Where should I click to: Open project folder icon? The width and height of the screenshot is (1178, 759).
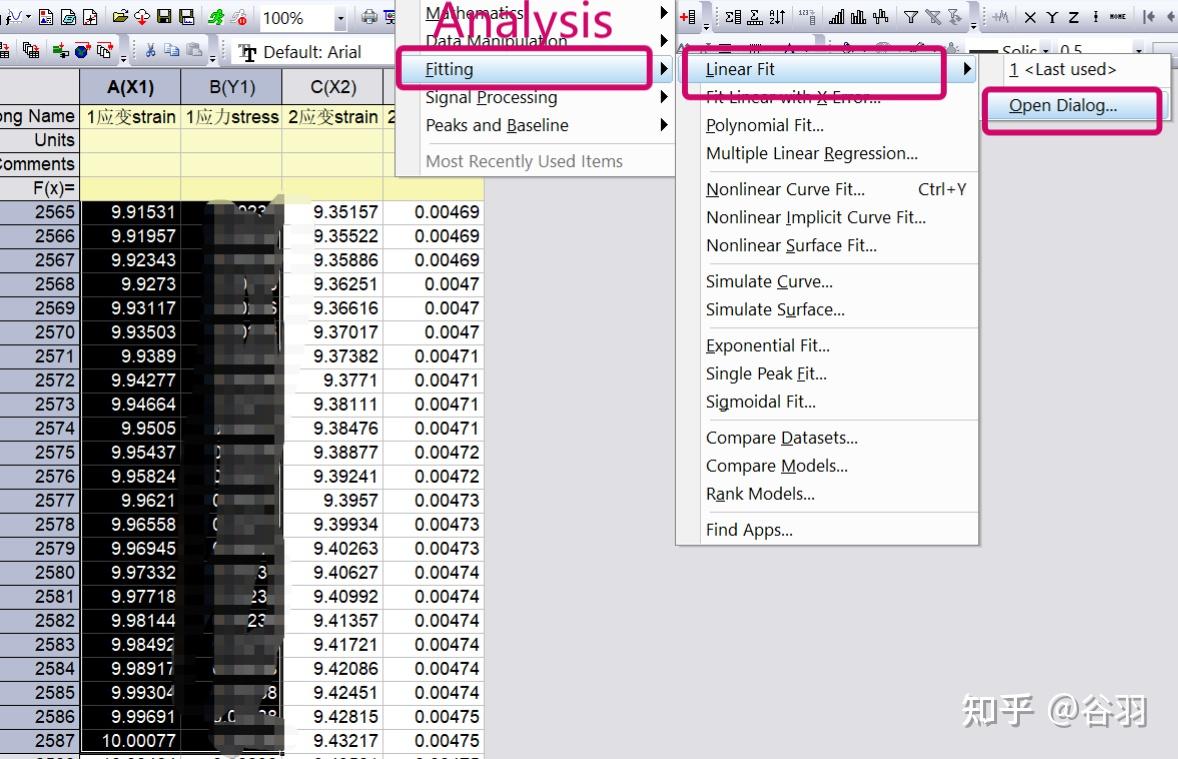click(x=120, y=17)
